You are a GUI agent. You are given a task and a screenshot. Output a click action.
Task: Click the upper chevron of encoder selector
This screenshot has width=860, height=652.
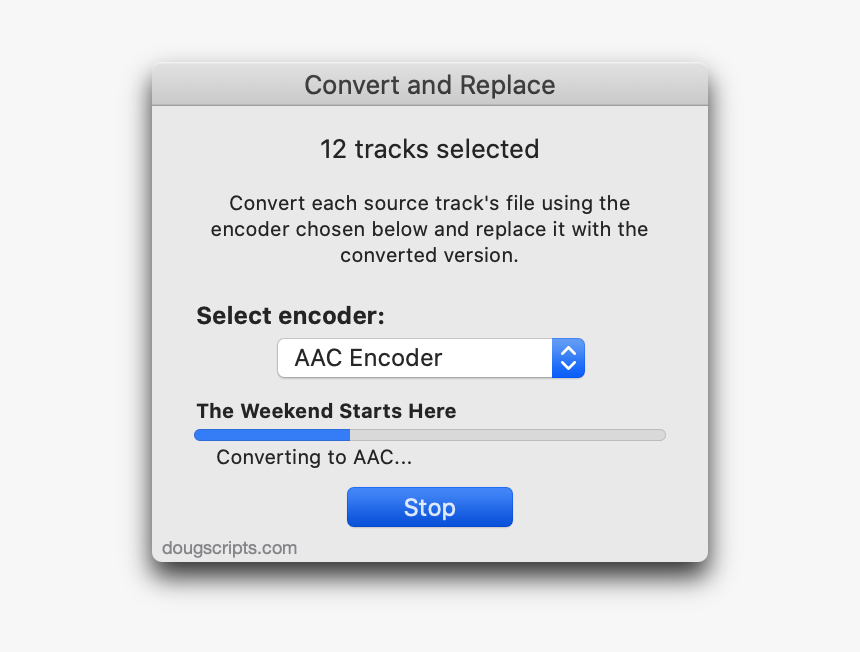click(x=568, y=351)
